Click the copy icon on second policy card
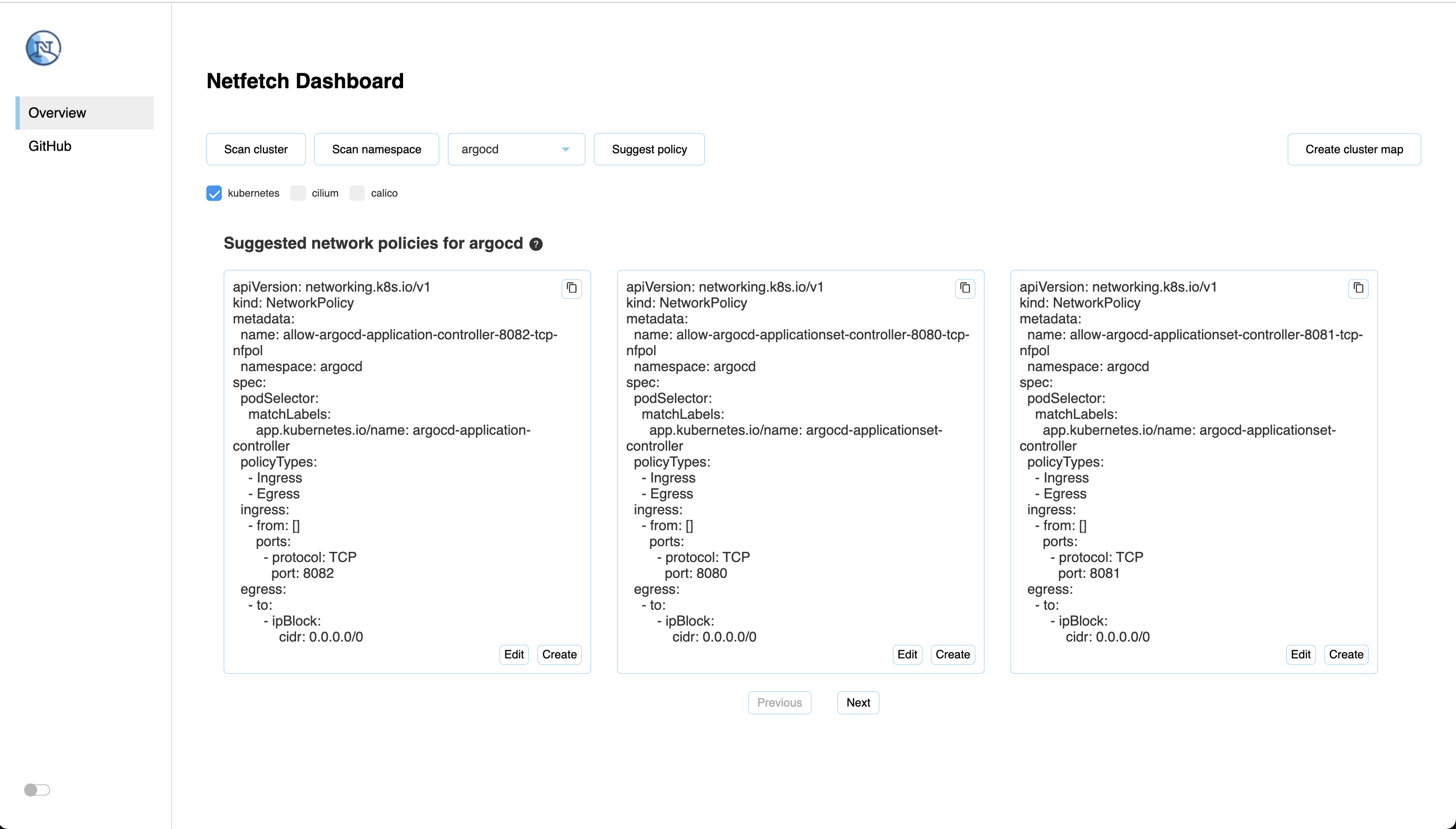This screenshot has width=1456, height=829. coord(965,289)
